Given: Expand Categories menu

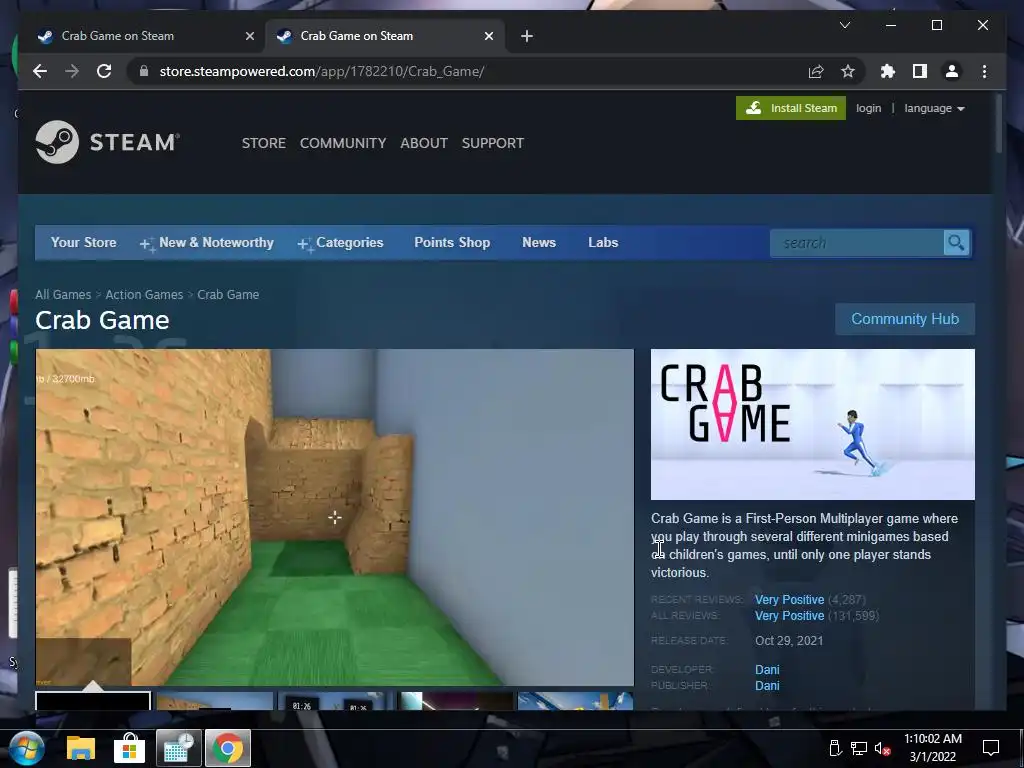Looking at the screenshot, I should (340, 243).
